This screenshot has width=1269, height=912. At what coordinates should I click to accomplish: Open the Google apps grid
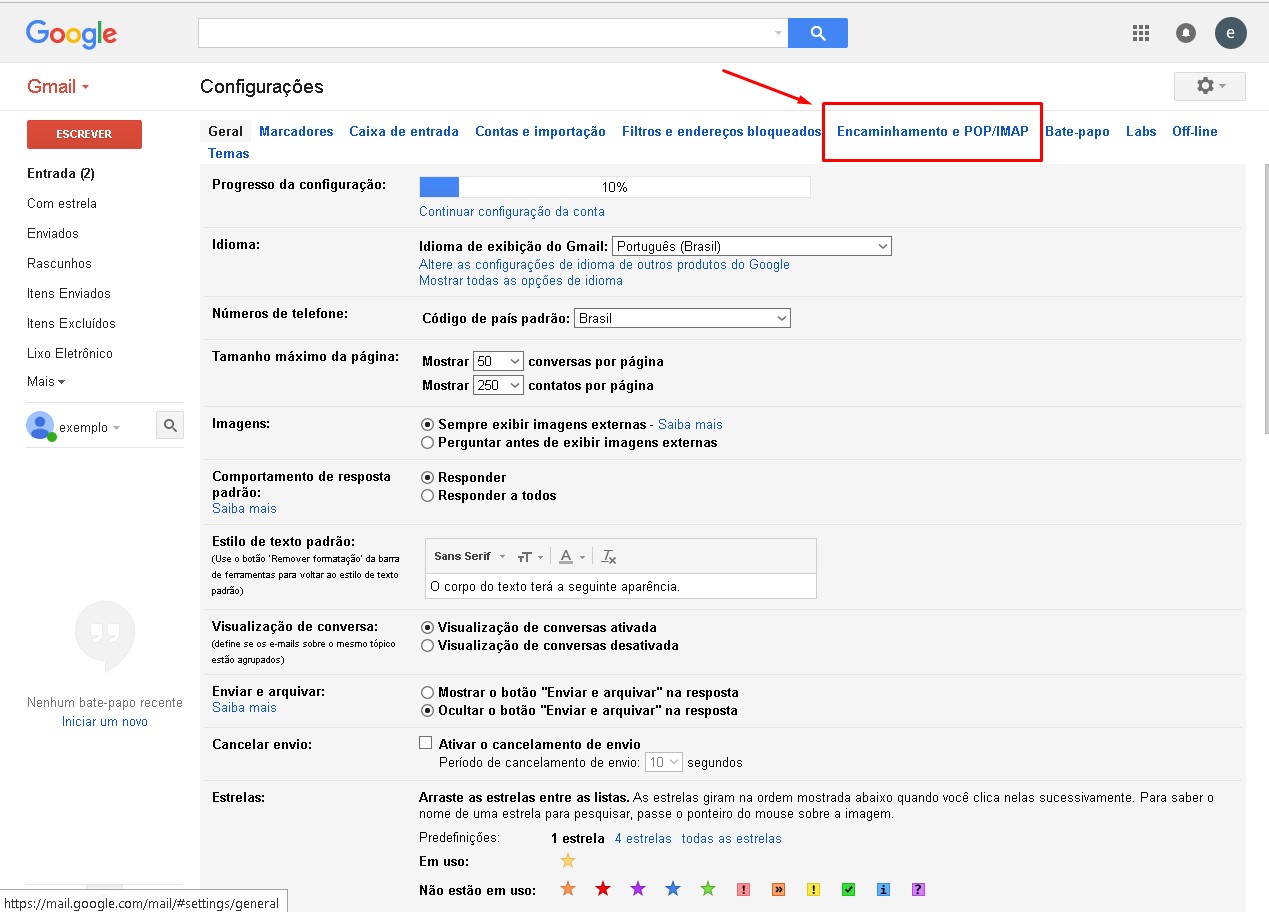tap(1141, 33)
